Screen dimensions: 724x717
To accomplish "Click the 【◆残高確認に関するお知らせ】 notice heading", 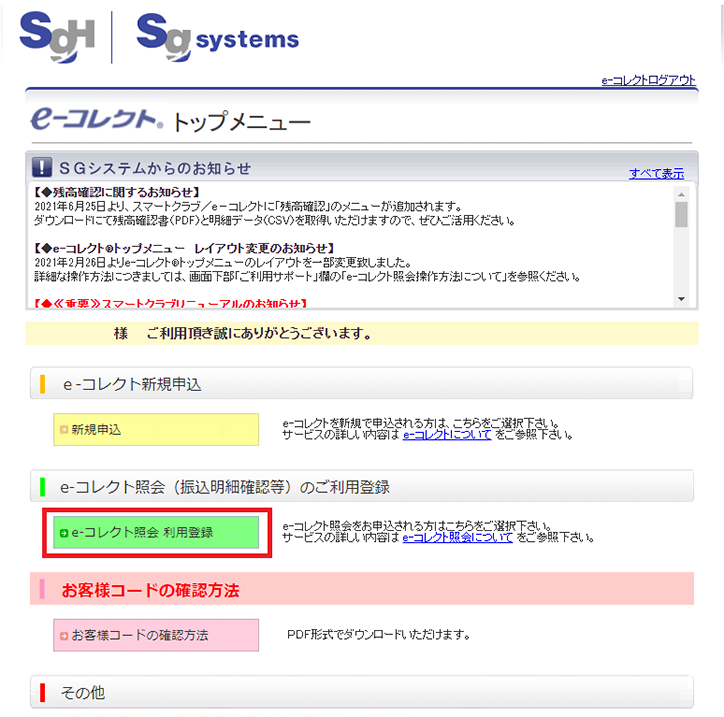I will pos(117,192).
